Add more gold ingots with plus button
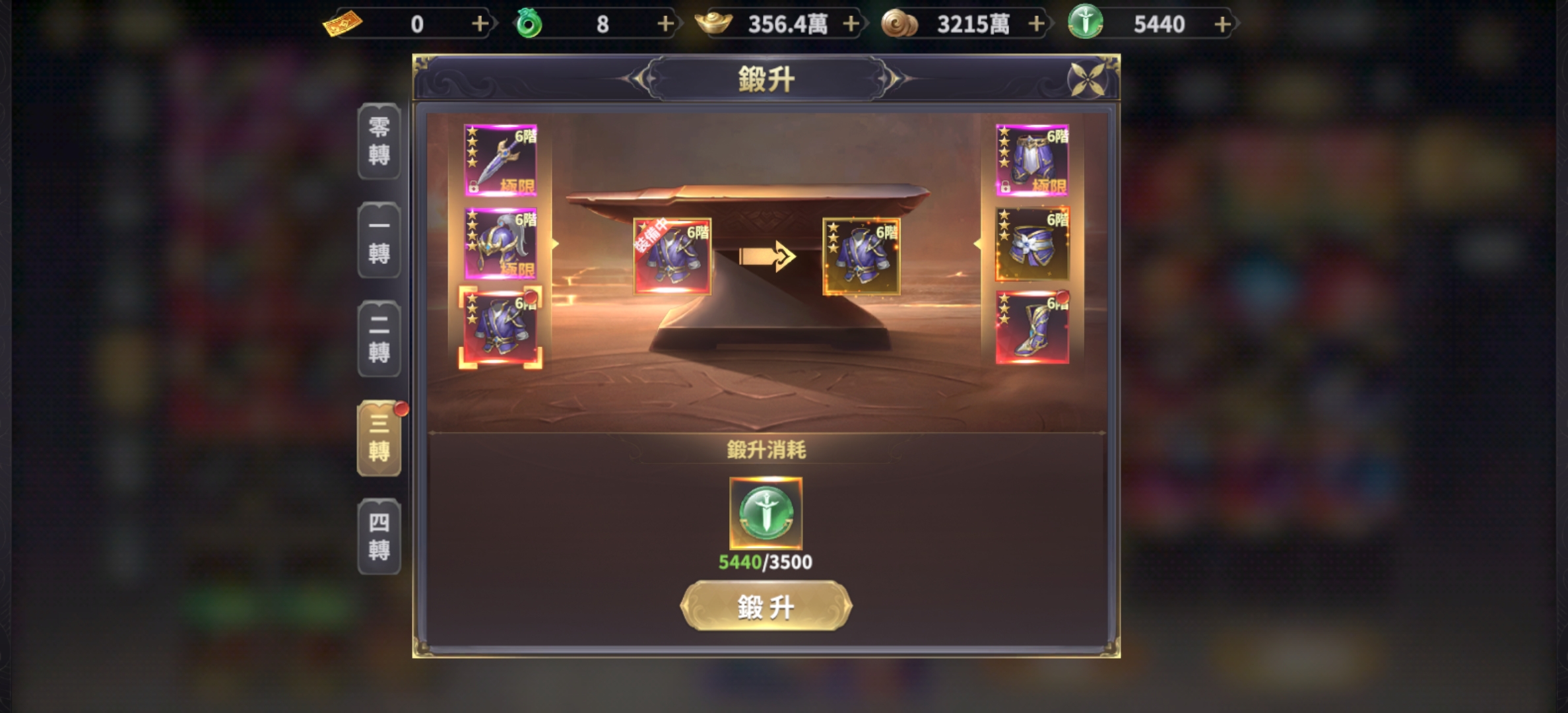Screen dimensions: 1568x713 pyautogui.click(x=851, y=24)
